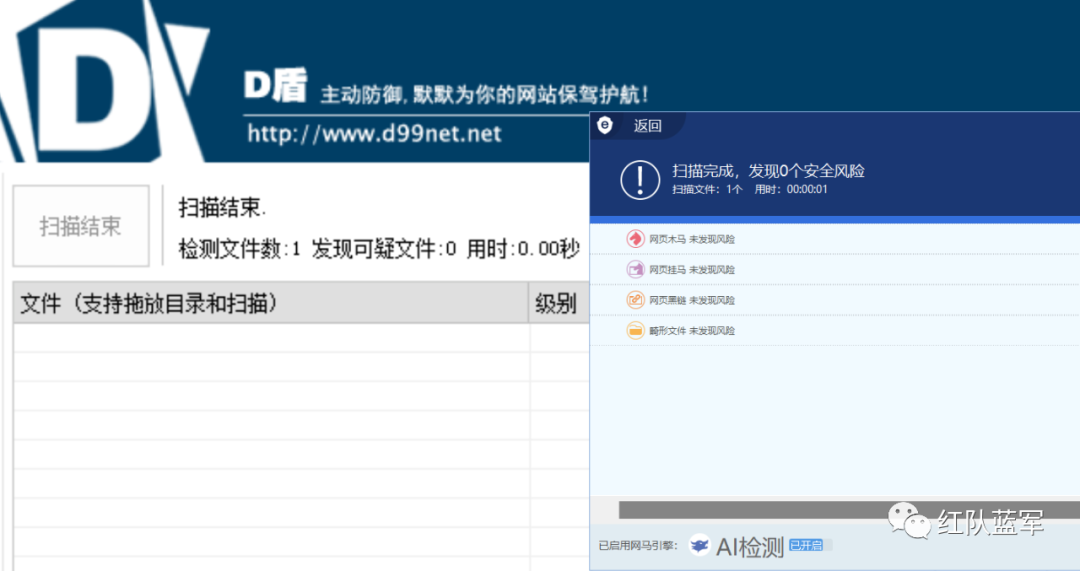Viewport: 1080px width, 571px height.
Task: Click the D盾 title text in banner
Action: pyautogui.click(x=275, y=87)
